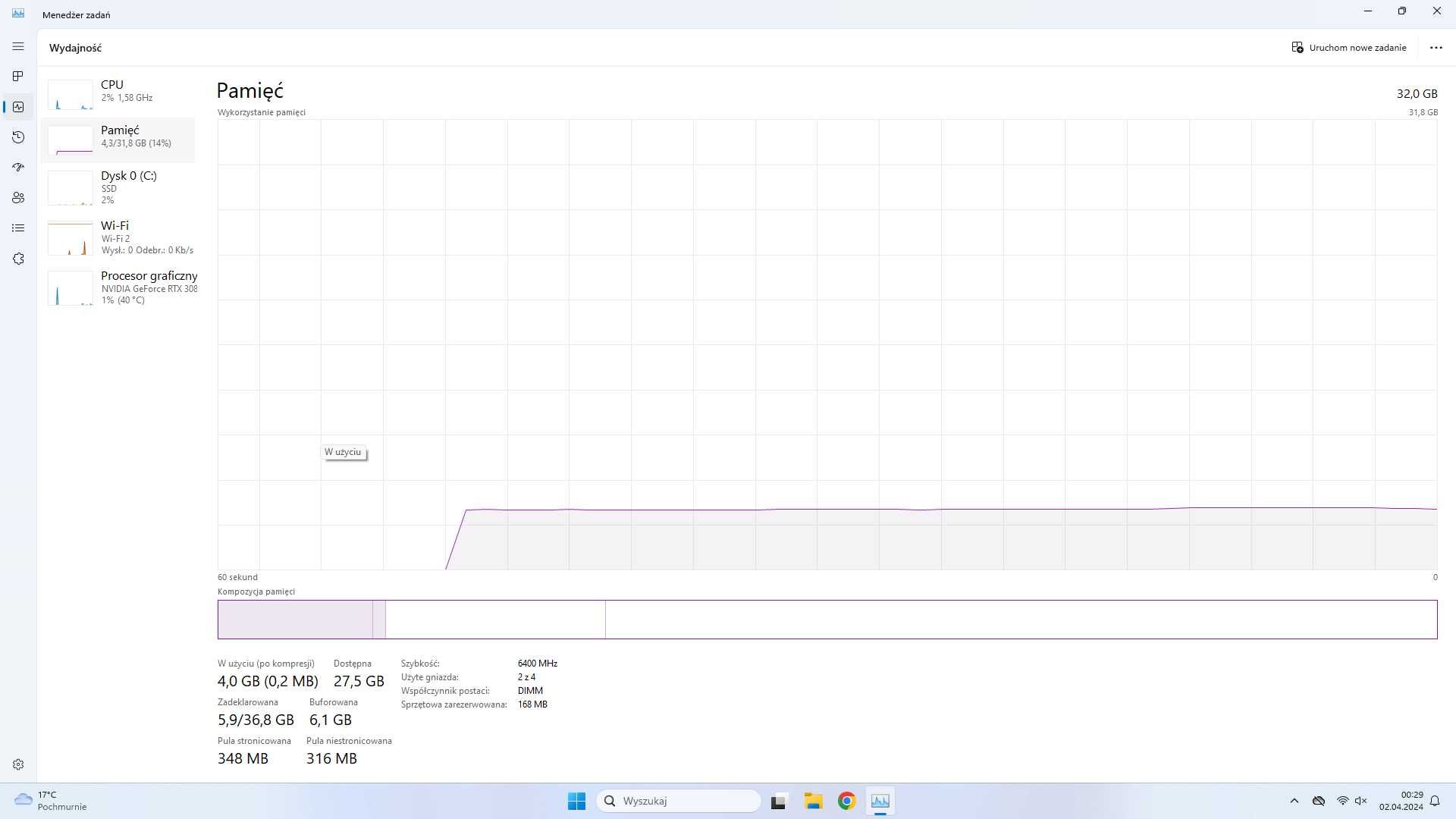The width and height of the screenshot is (1456, 819).
Task: Click Uruchom nowe zadanie button
Action: [x=1349, y=47]
